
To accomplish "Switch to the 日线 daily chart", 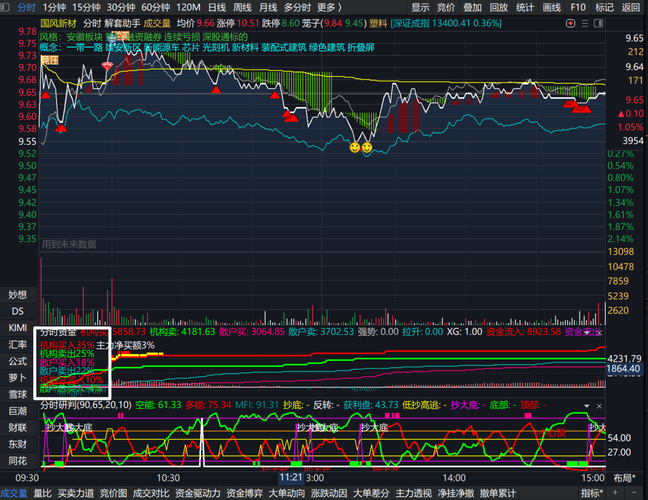I will (x=217, y=7).
